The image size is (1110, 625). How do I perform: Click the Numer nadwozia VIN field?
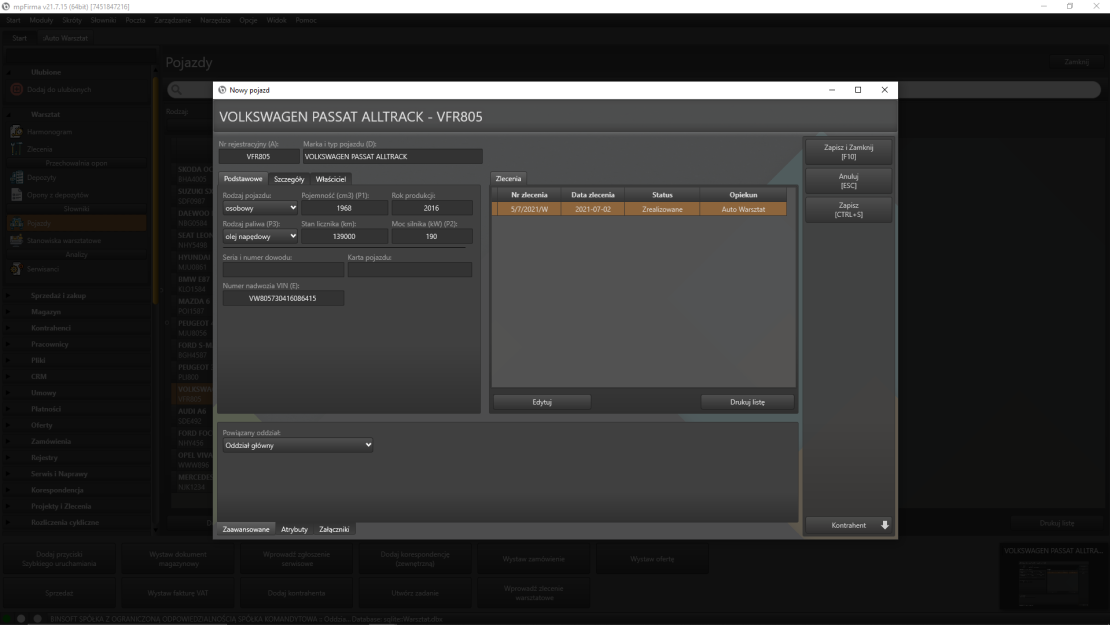pyautogui.click(x=283, y=298)
